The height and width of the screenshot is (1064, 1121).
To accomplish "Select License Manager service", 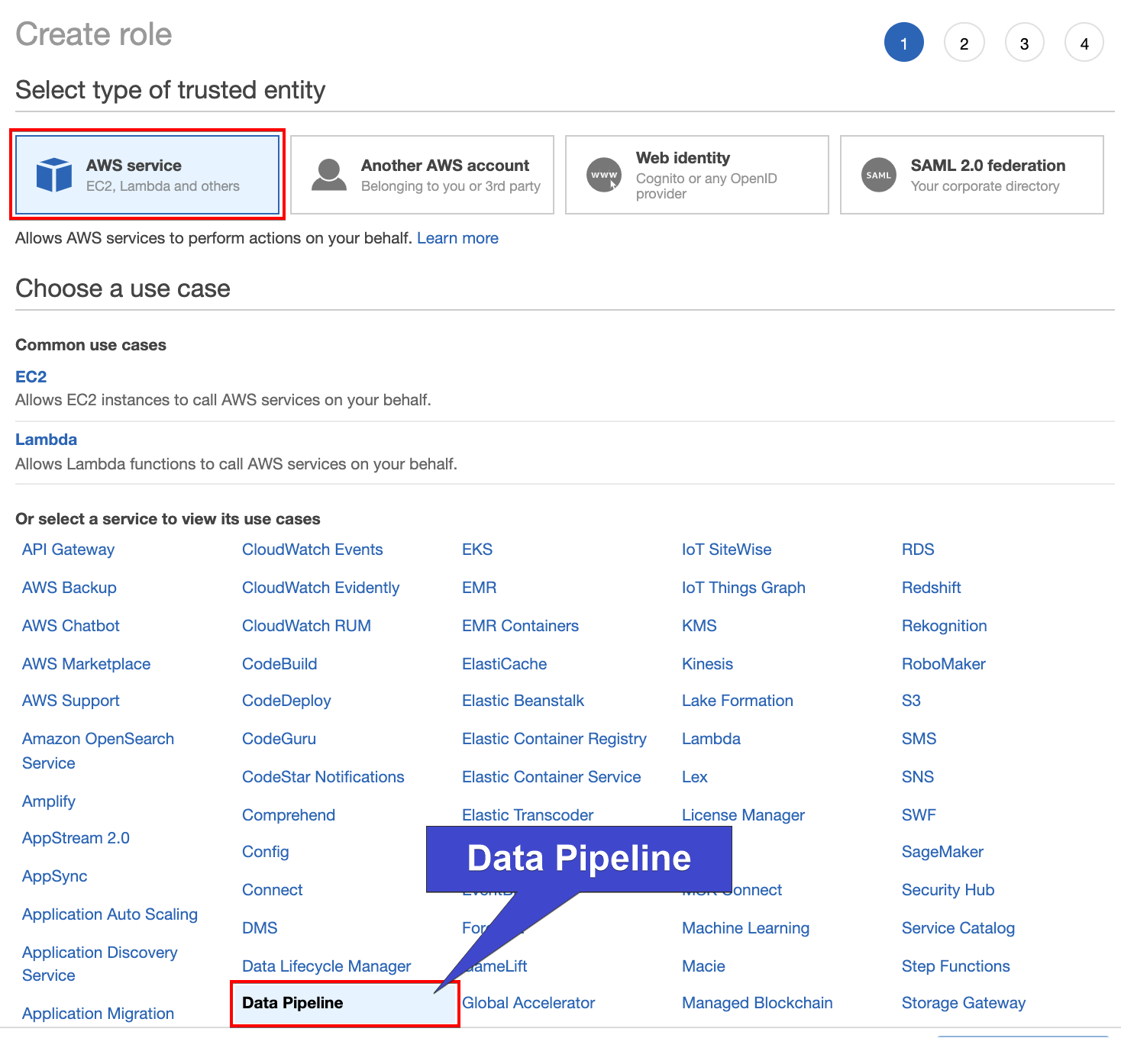I will [743, 815].
